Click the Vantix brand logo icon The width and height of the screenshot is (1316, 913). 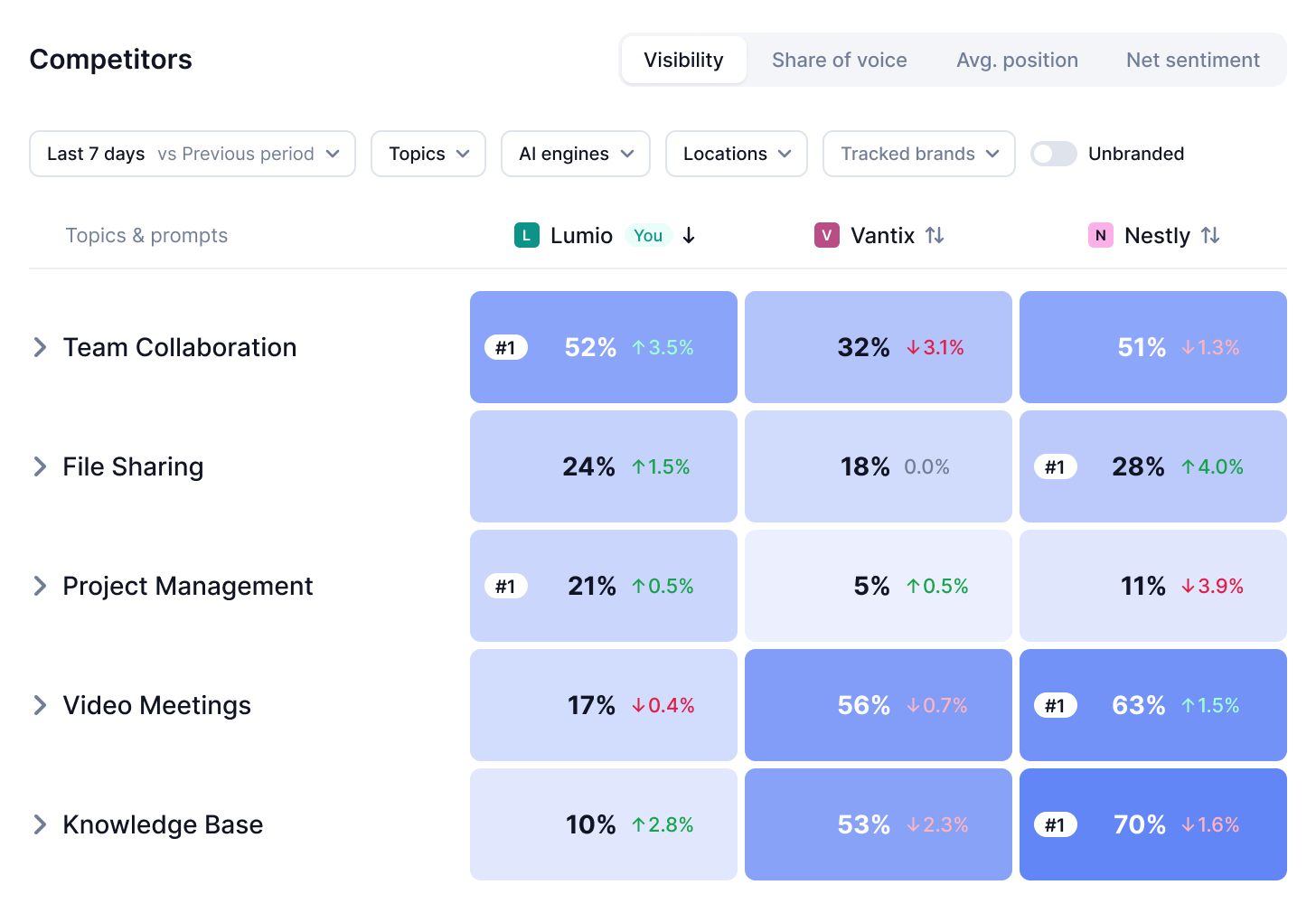click(x=827, y=235)
